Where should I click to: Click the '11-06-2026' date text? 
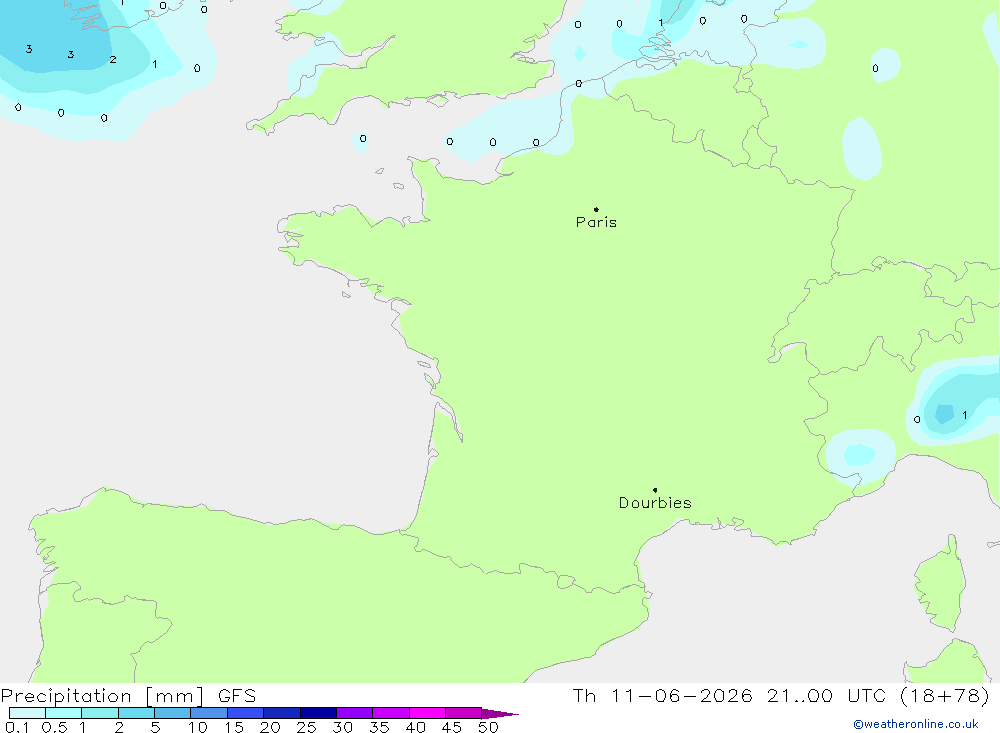(681, 695)
